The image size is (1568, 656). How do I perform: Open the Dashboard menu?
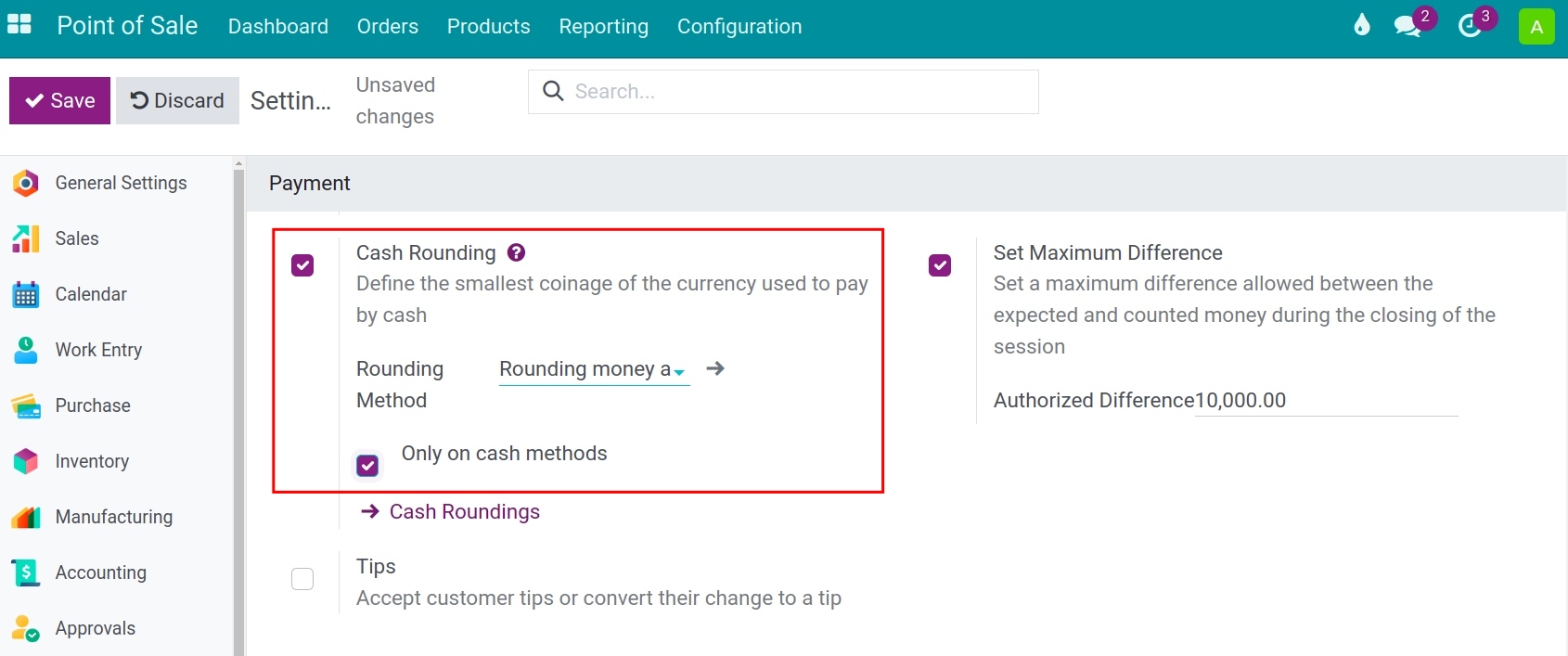[x=278, y=26]
